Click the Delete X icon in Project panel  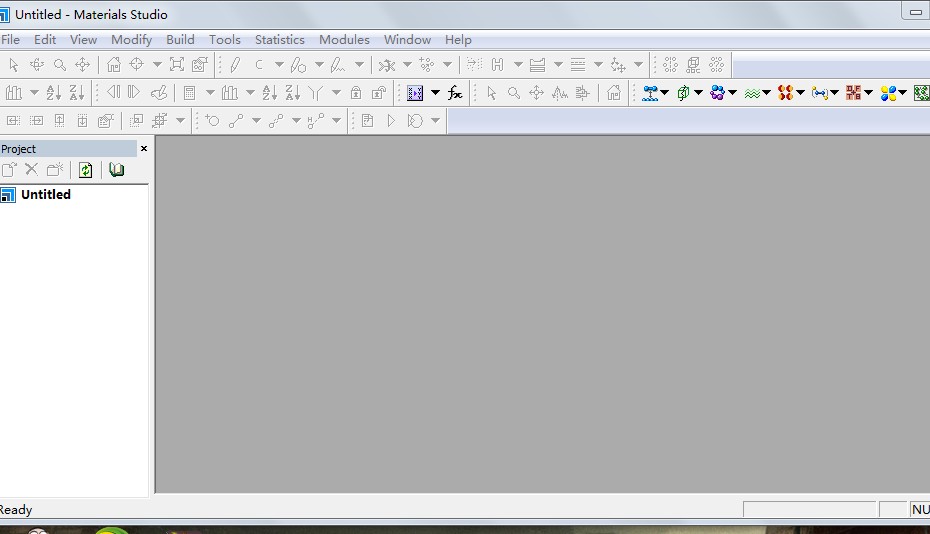pyautogui.click(x=31, y=170)
